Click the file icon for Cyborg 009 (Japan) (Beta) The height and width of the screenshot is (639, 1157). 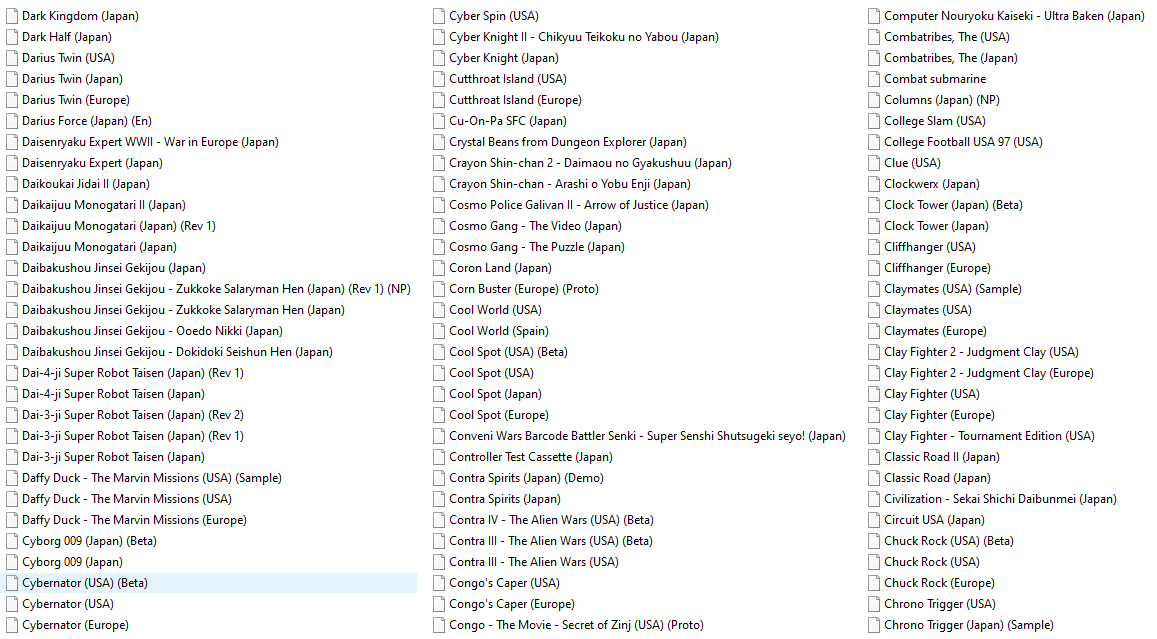coord(12,541)
